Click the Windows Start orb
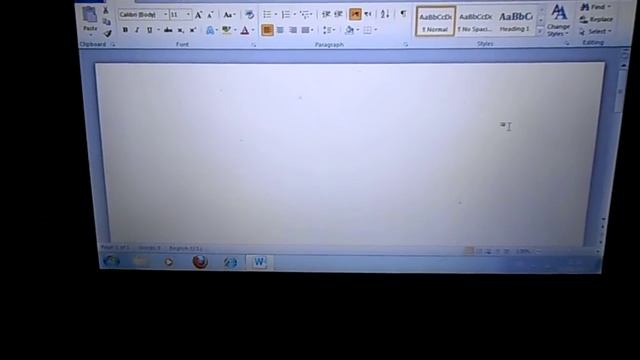The height and width of the screenshot is (360, 640). [111, 261]
